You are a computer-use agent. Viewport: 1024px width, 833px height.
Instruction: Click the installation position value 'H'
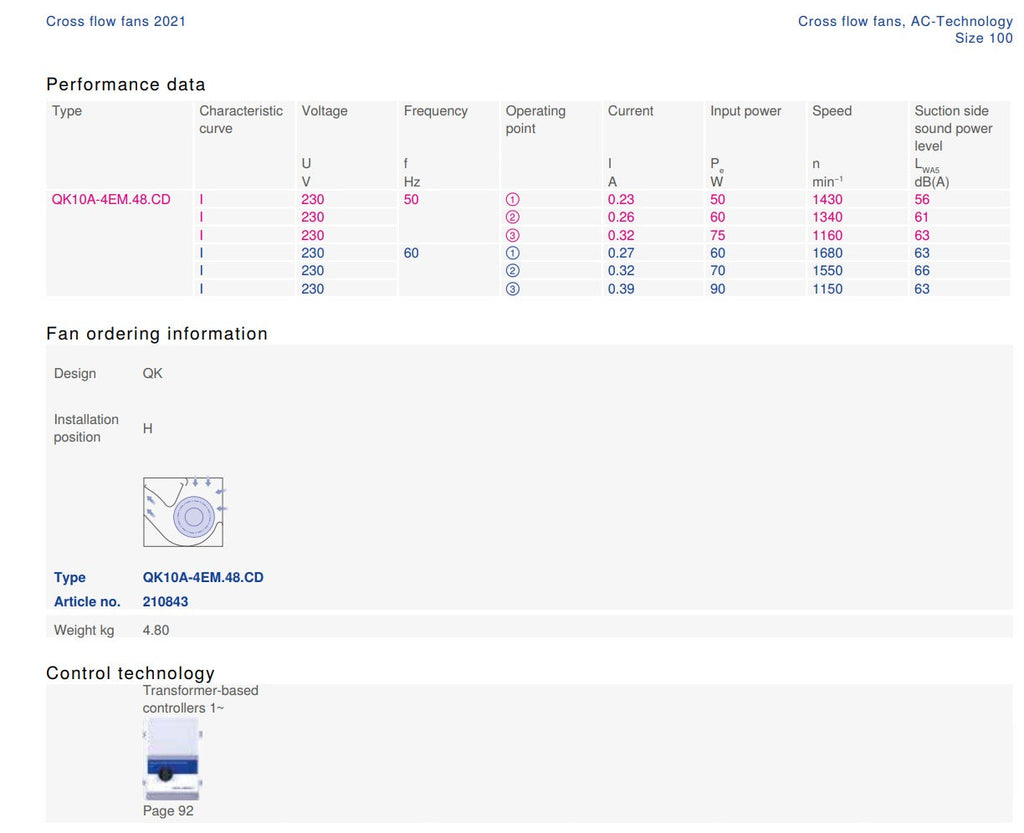[148, 428]
